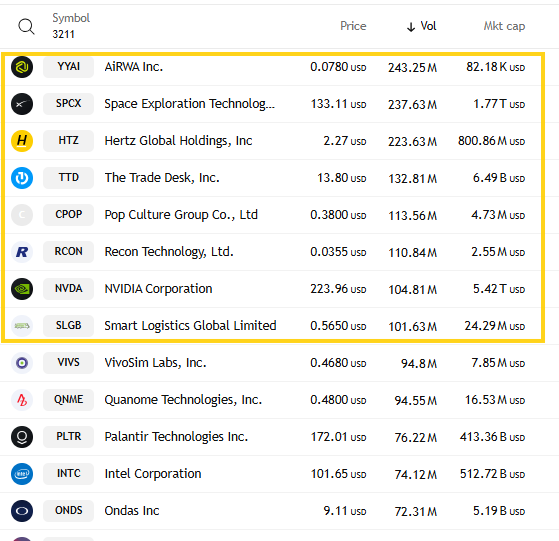The image size is (559, 541).
Task: Select Ondas Inc name
Action: [132, 511]
